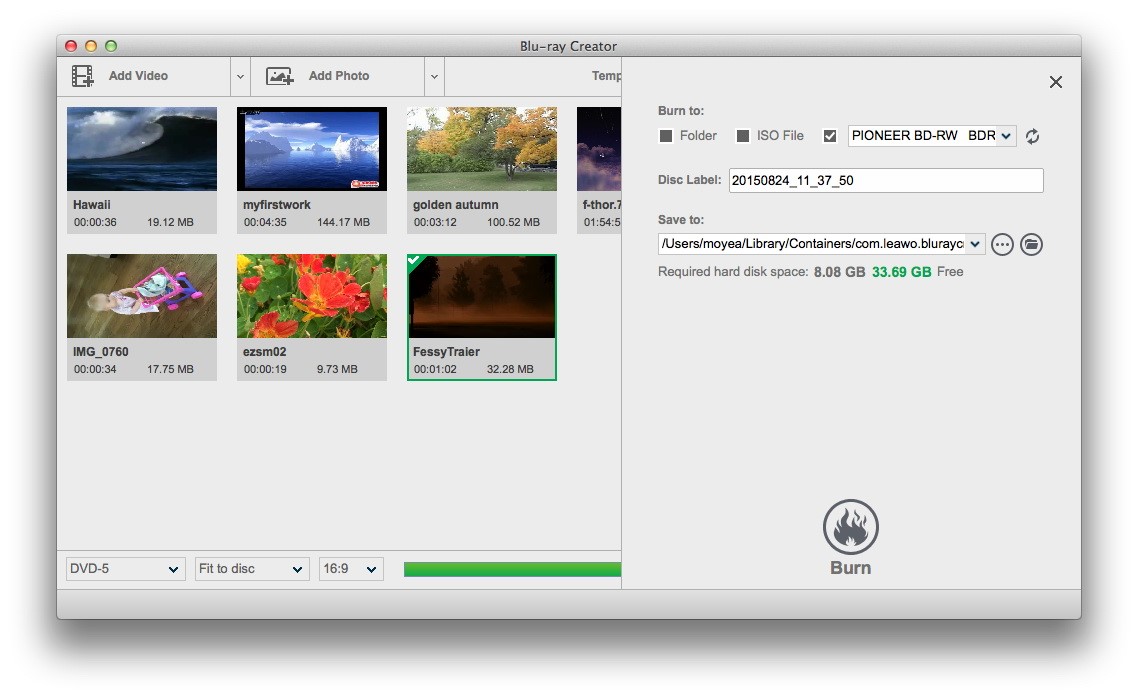The height and width of the screenshot is (698, 1138).
Task: Open the Fit to disc dropdown
Action: coord(251,569)
